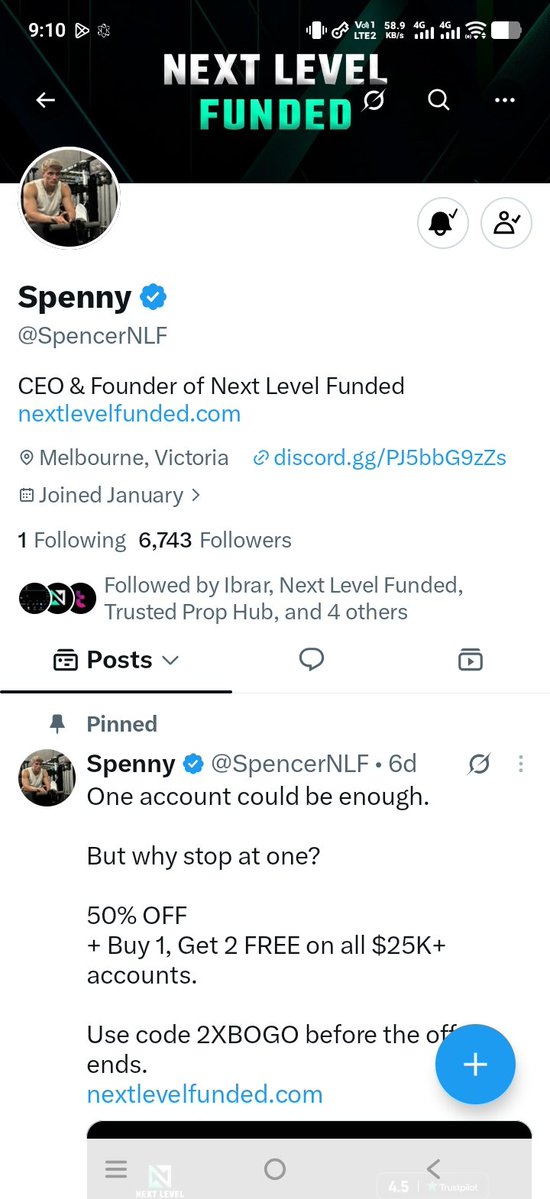Screen dimensions: 550x1199
Task: Open the three-dot overflow menu in header
Action: [505, 99]
